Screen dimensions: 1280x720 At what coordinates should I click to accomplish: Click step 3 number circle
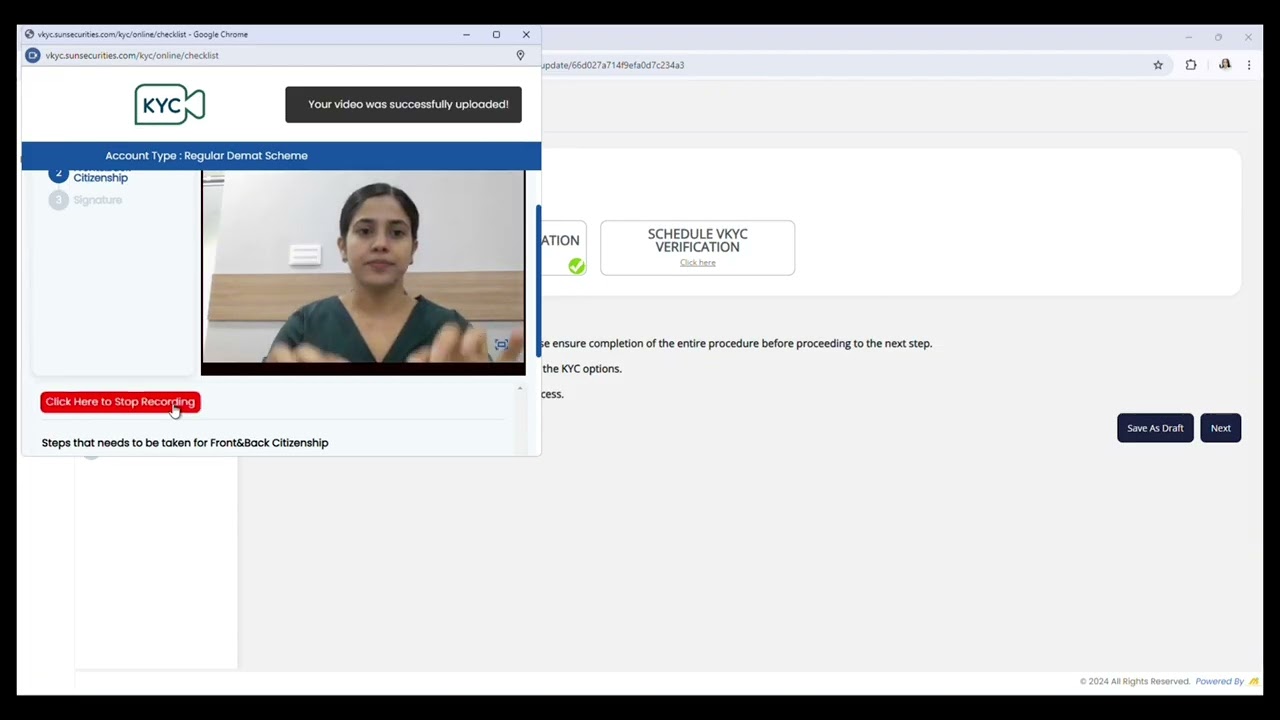coord(58,200)
